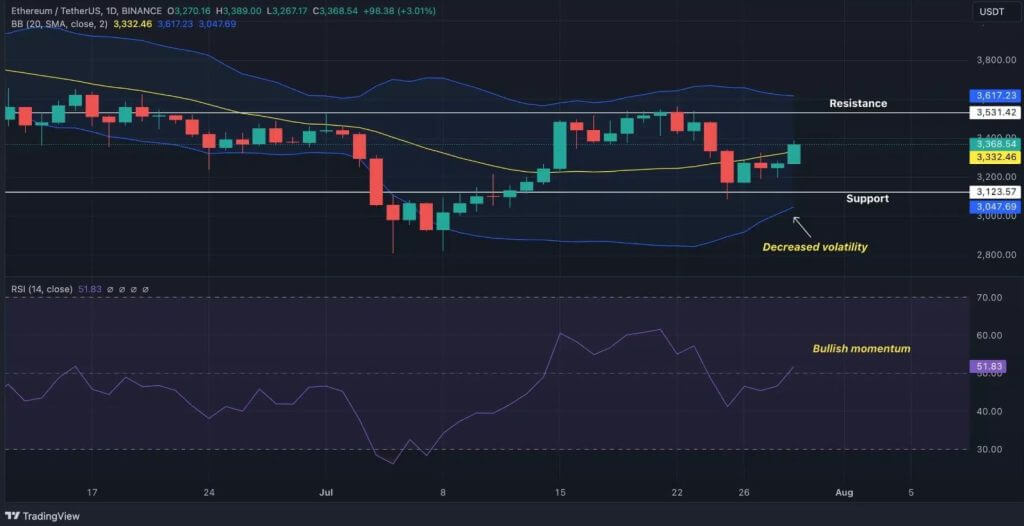Click the 70.00 RSI scale tick
Screen dimensions: 1024x526
[x=990, y=298]
